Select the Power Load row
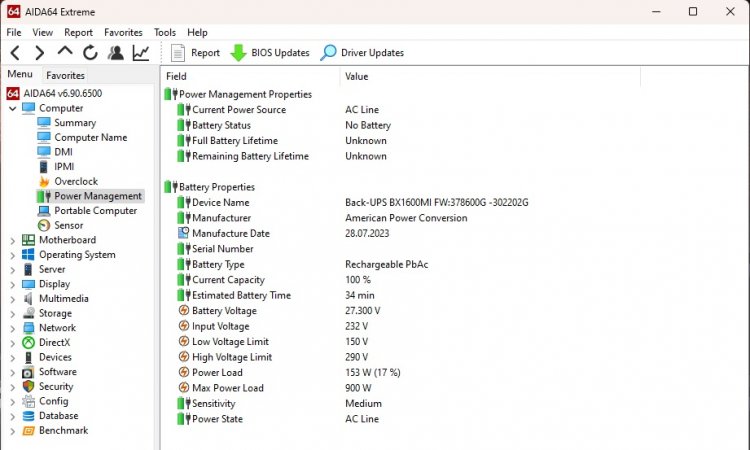Screen dimensions: 750x450 coord(289,373)
